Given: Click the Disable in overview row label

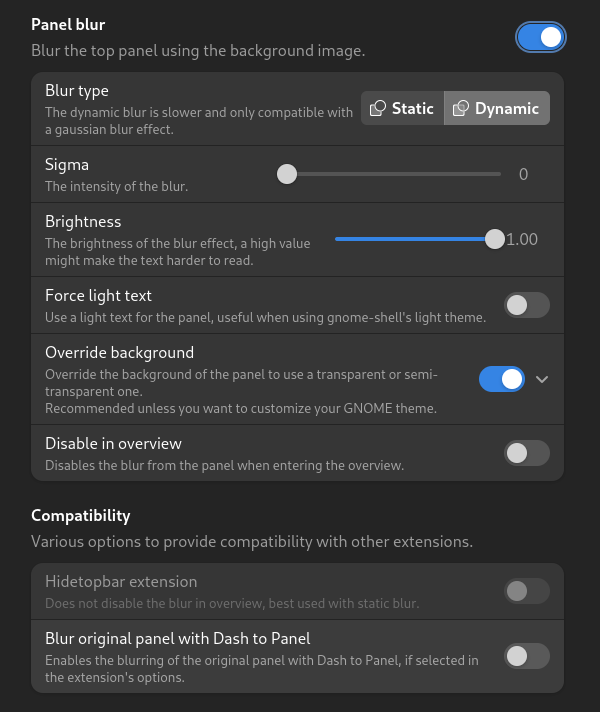Looking at the screenshot, I should pos(114,444).
